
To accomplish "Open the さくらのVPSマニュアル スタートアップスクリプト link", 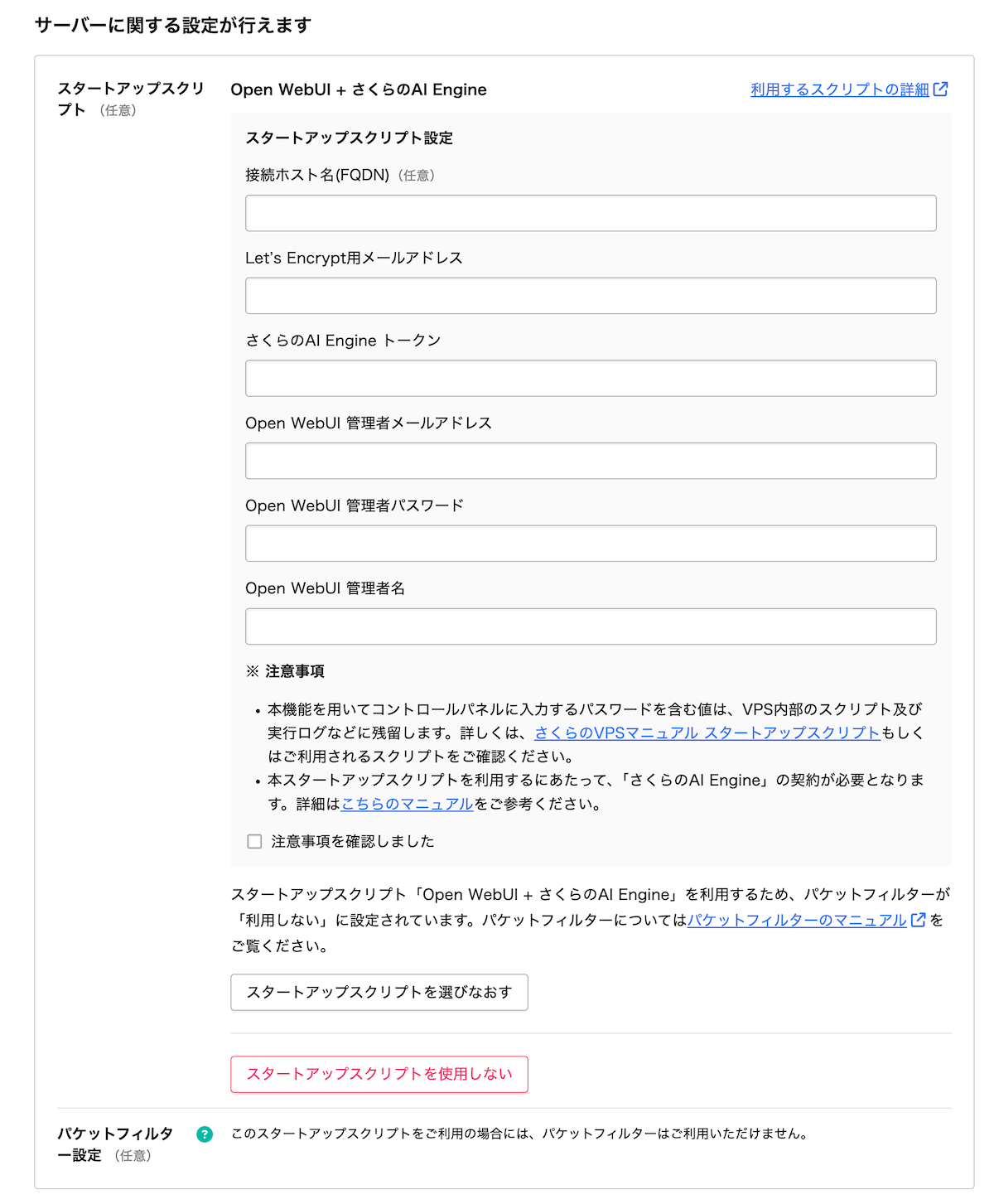I will [x=706, y=733].
